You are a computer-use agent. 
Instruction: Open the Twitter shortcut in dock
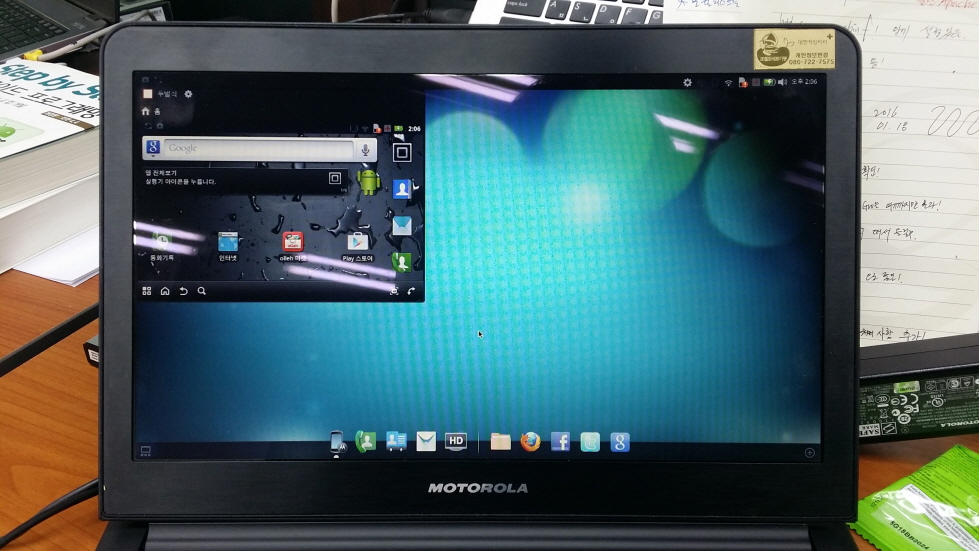click(590, 442)
